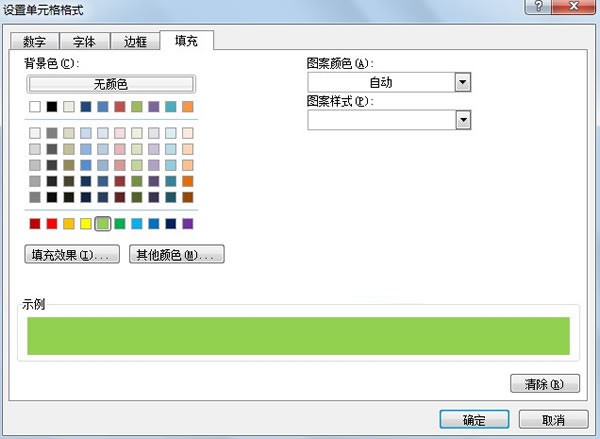Choose the black theme color swatch
Screen dimensions: 600x439
point(52,106)
